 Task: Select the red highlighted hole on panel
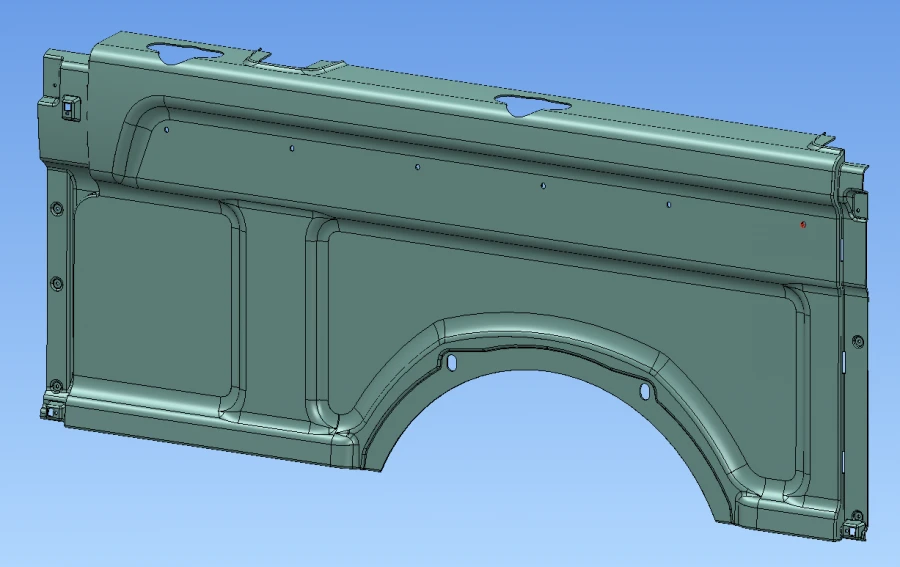click(803, 226)
